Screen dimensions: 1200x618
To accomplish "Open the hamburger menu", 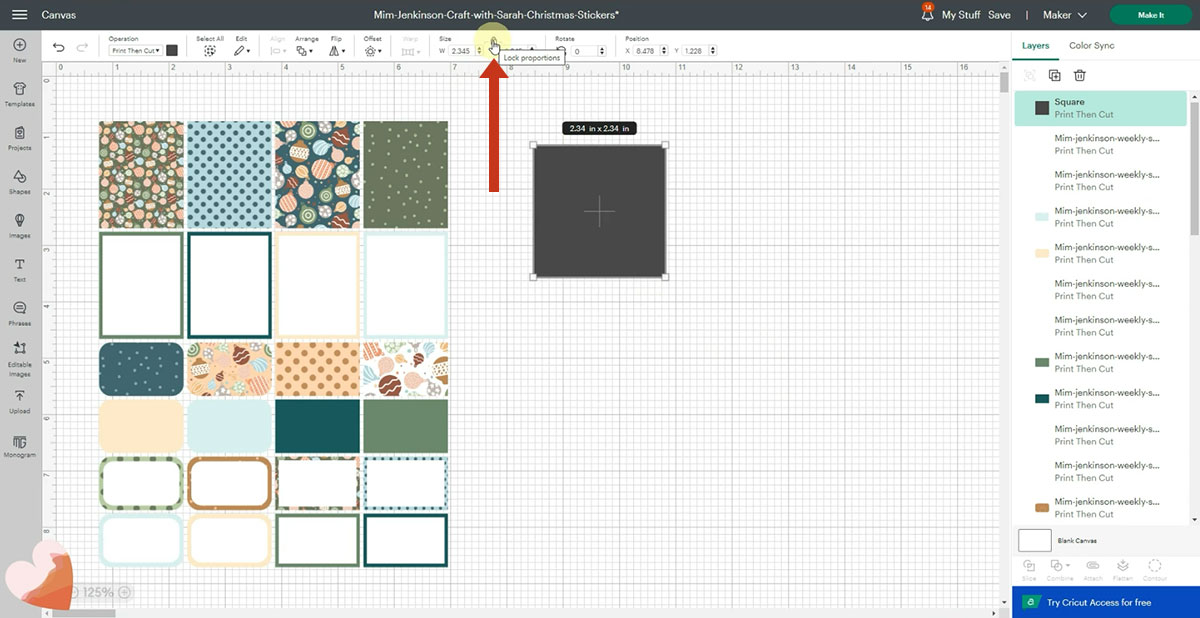I will coord(20,15).
